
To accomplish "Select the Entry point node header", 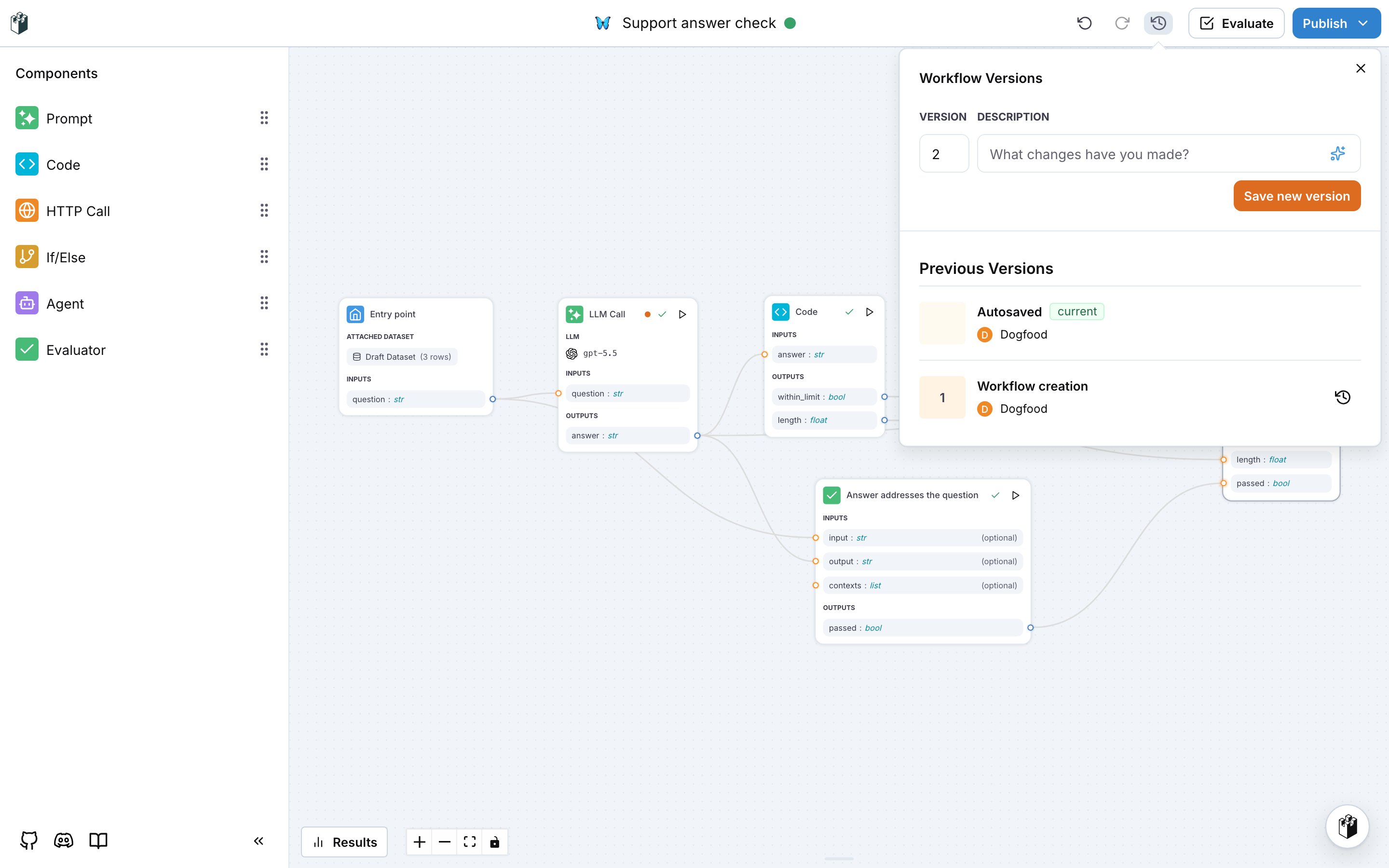I will (416, 314).
